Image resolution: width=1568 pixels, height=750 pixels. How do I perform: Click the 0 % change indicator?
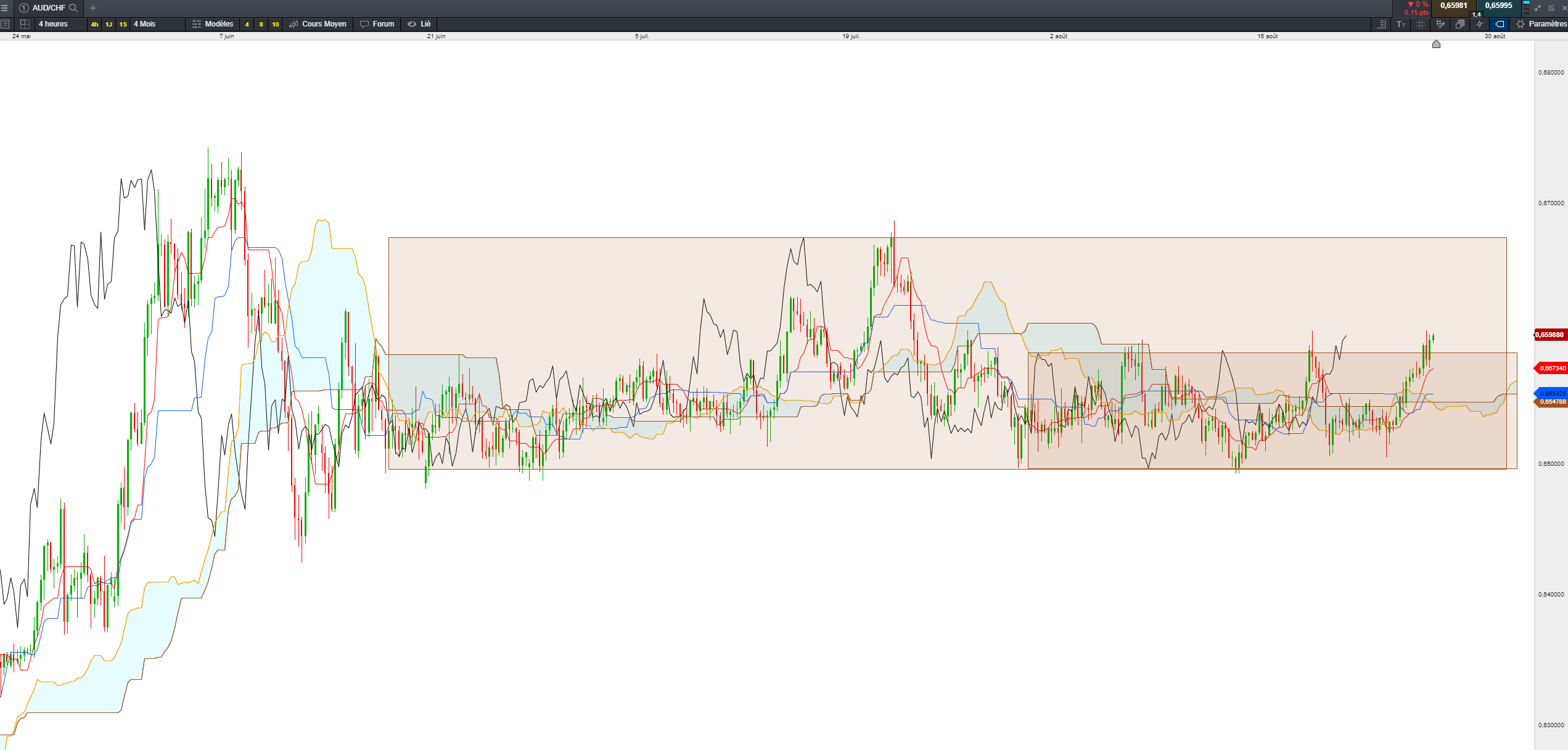click(1418, 4)
